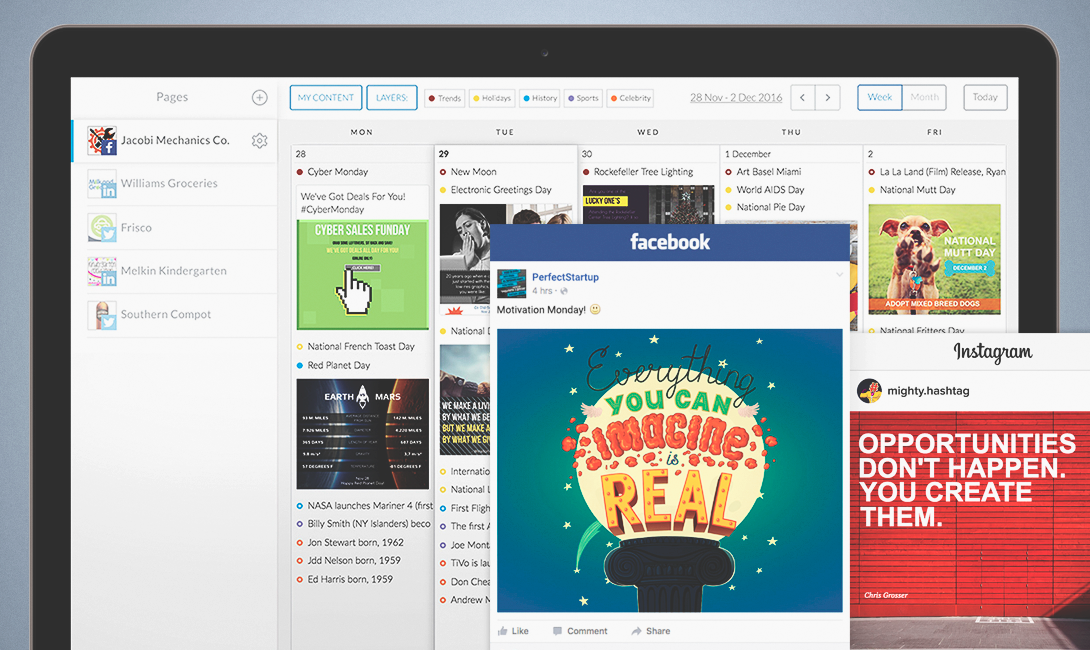The width and height of the screenshot is (1090, 650).
Task: Open the Earth Mars infographic thumbnail
Action: [363, 434]
